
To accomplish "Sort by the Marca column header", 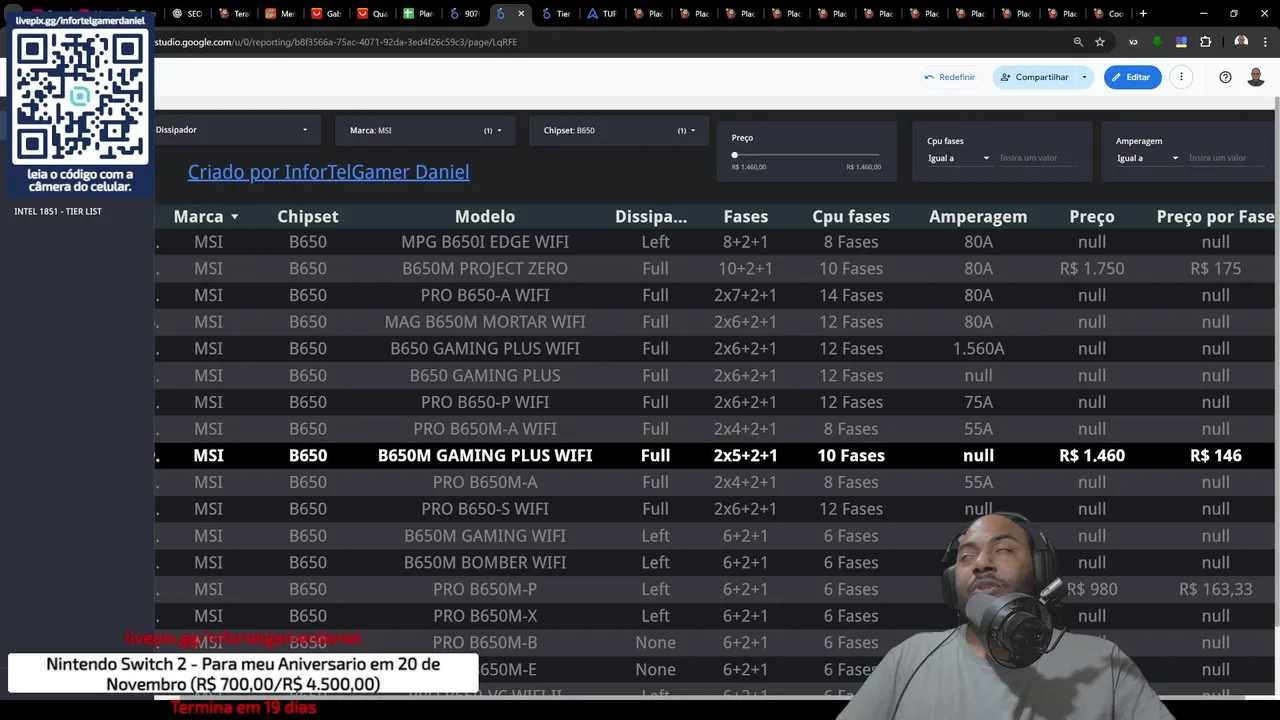I will 198,216.
